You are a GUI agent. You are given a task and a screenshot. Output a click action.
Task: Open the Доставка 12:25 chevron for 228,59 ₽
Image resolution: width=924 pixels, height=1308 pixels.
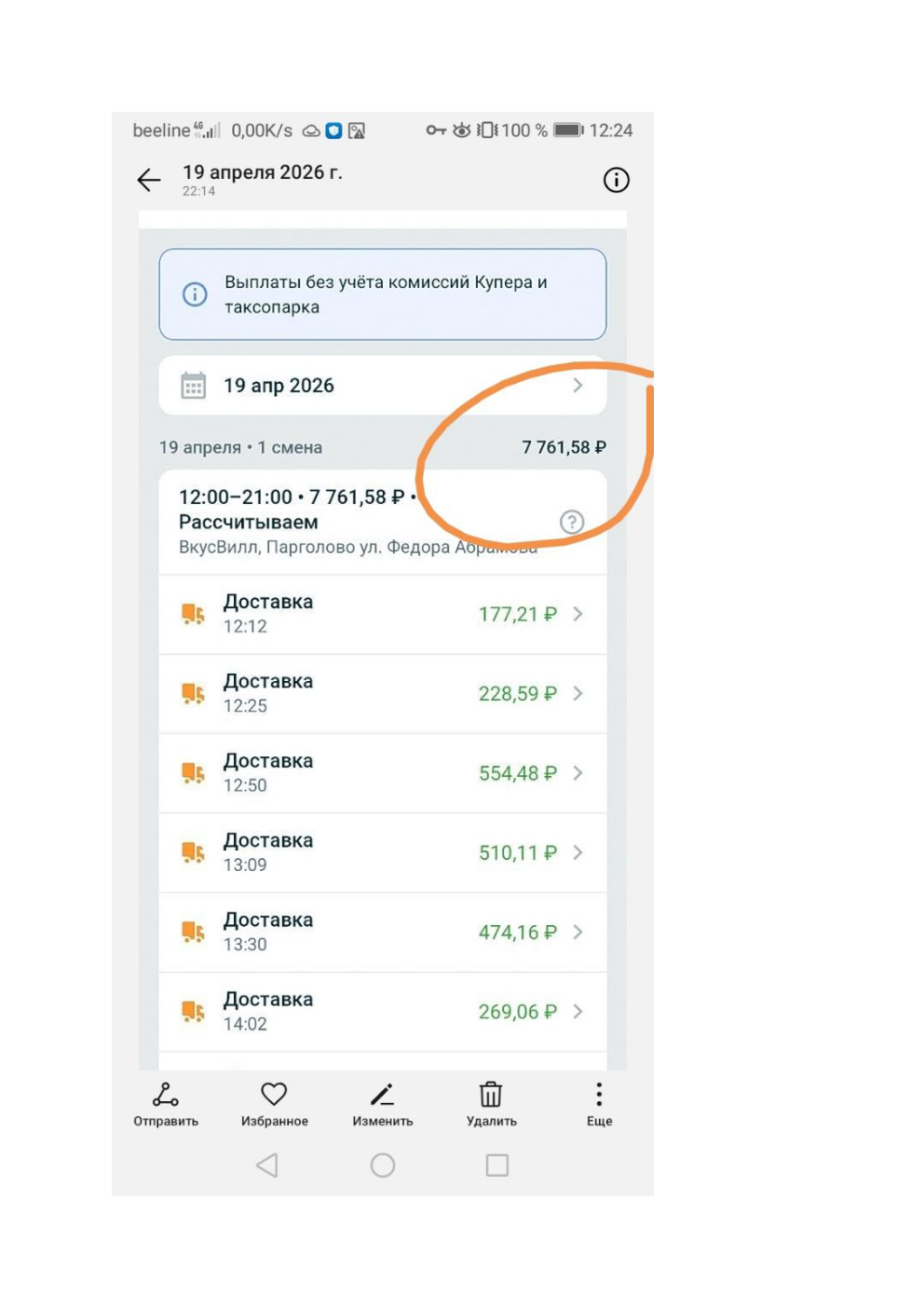click(x=577, y=693)
